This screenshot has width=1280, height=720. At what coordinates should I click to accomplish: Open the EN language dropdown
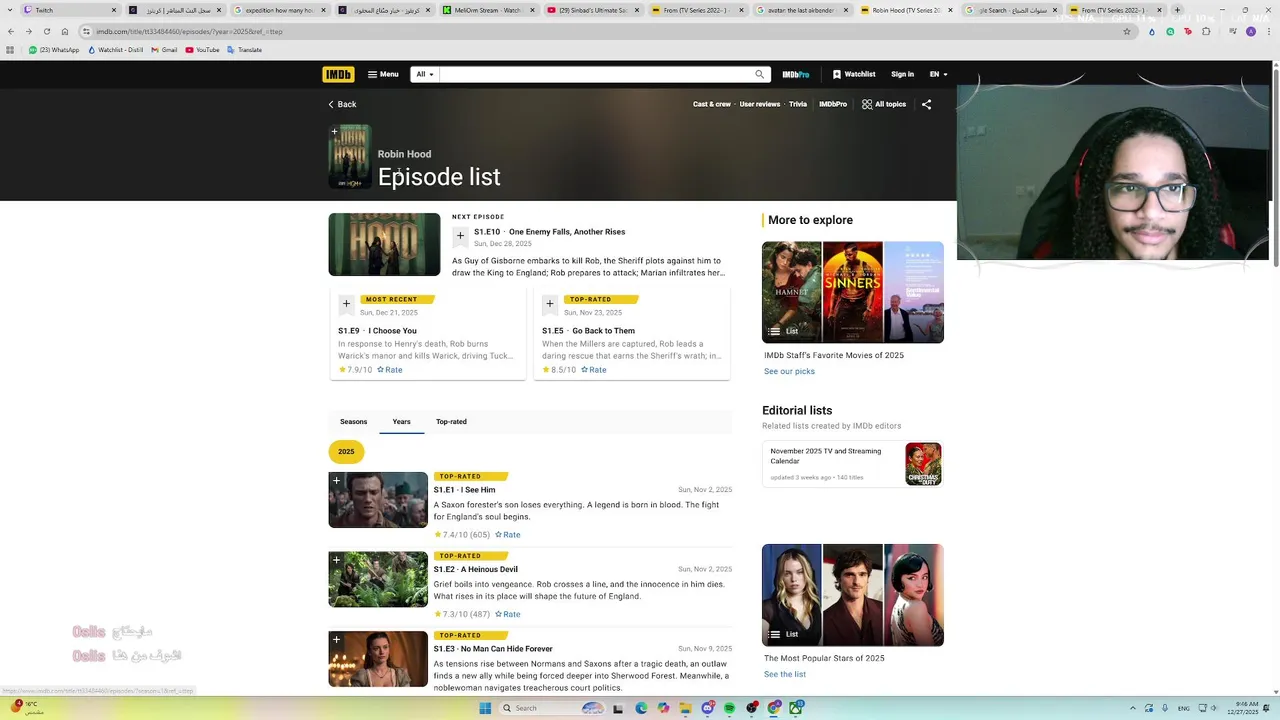[x=938, y=74]
